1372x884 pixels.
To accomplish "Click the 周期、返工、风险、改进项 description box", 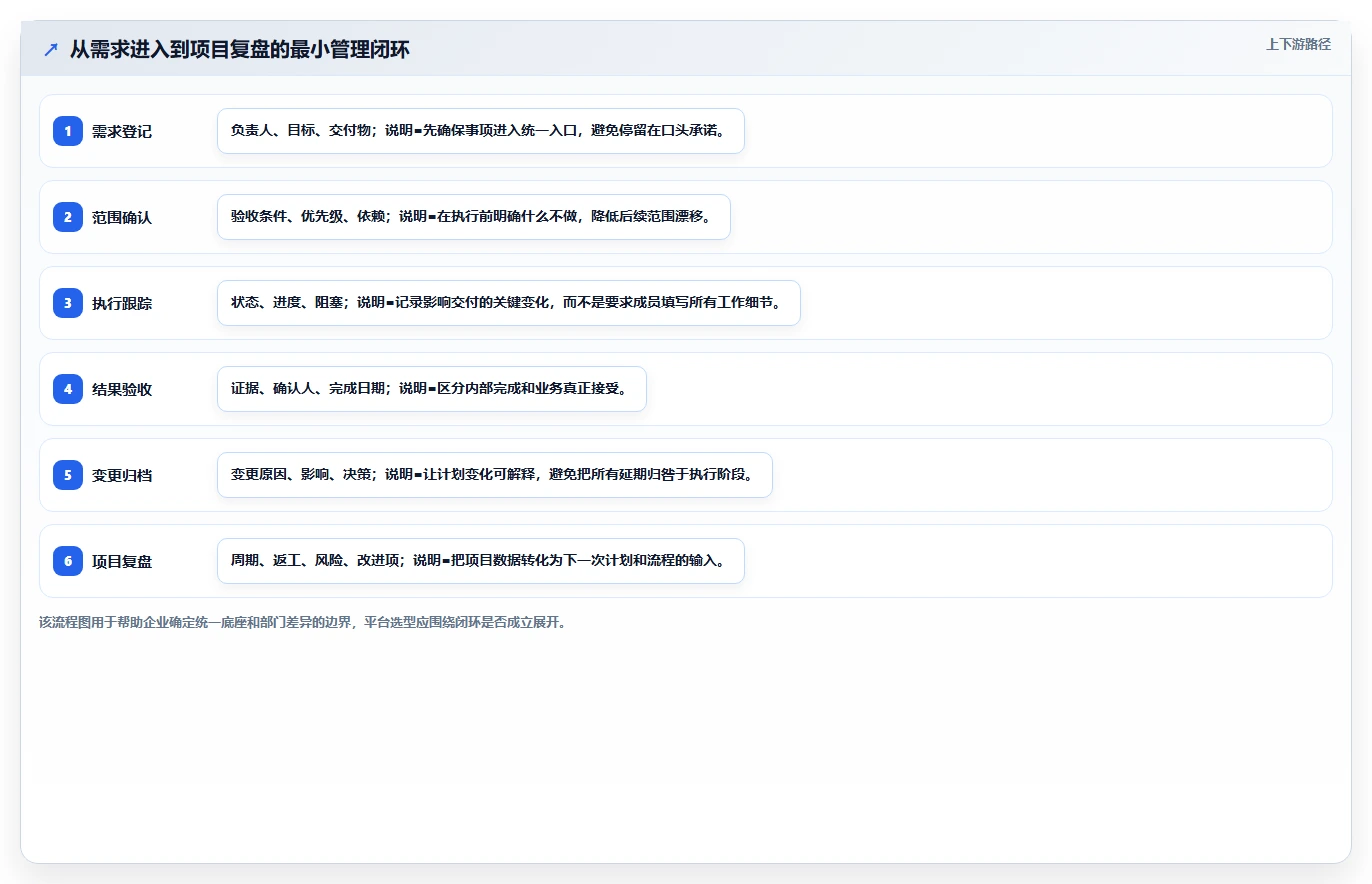I will [x=481, y=561].
